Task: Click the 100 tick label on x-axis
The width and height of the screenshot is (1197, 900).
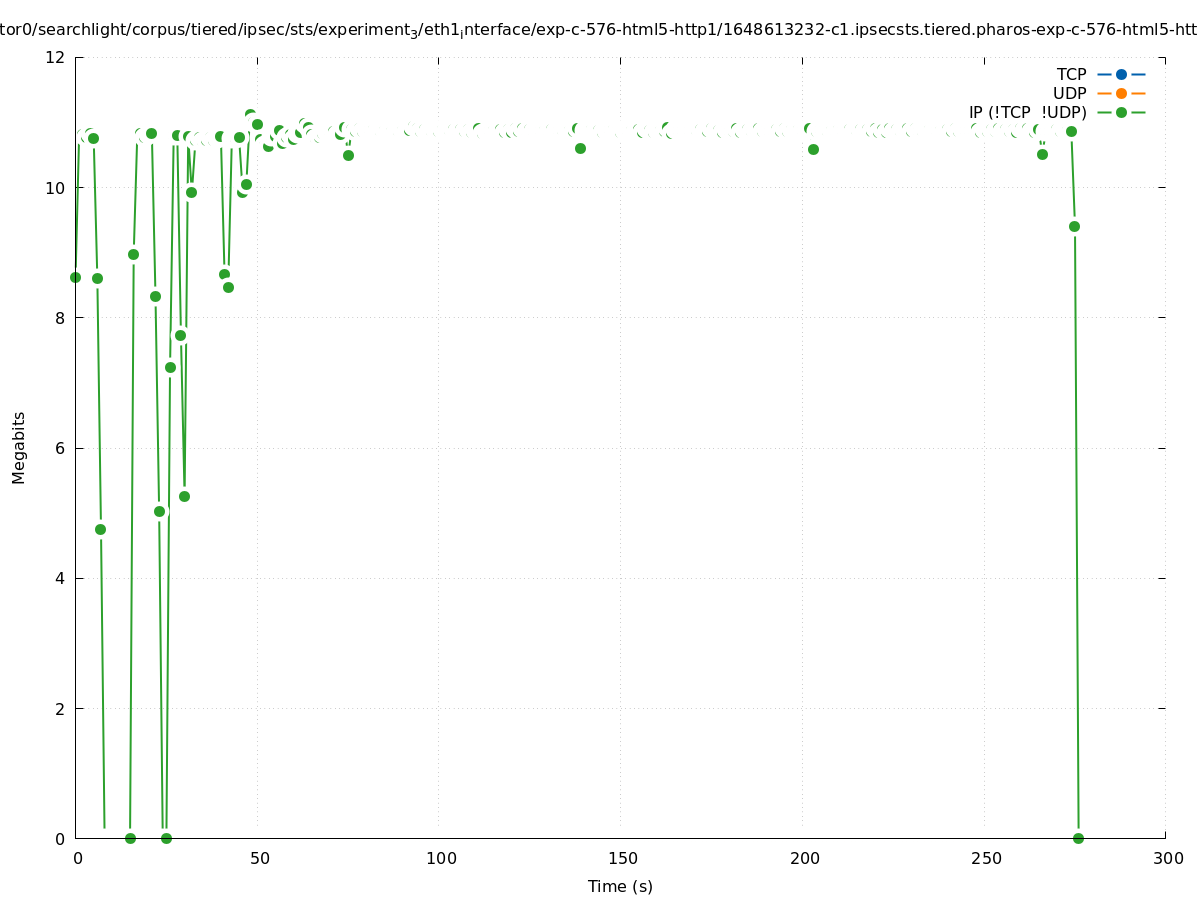Action: point(439,858)
